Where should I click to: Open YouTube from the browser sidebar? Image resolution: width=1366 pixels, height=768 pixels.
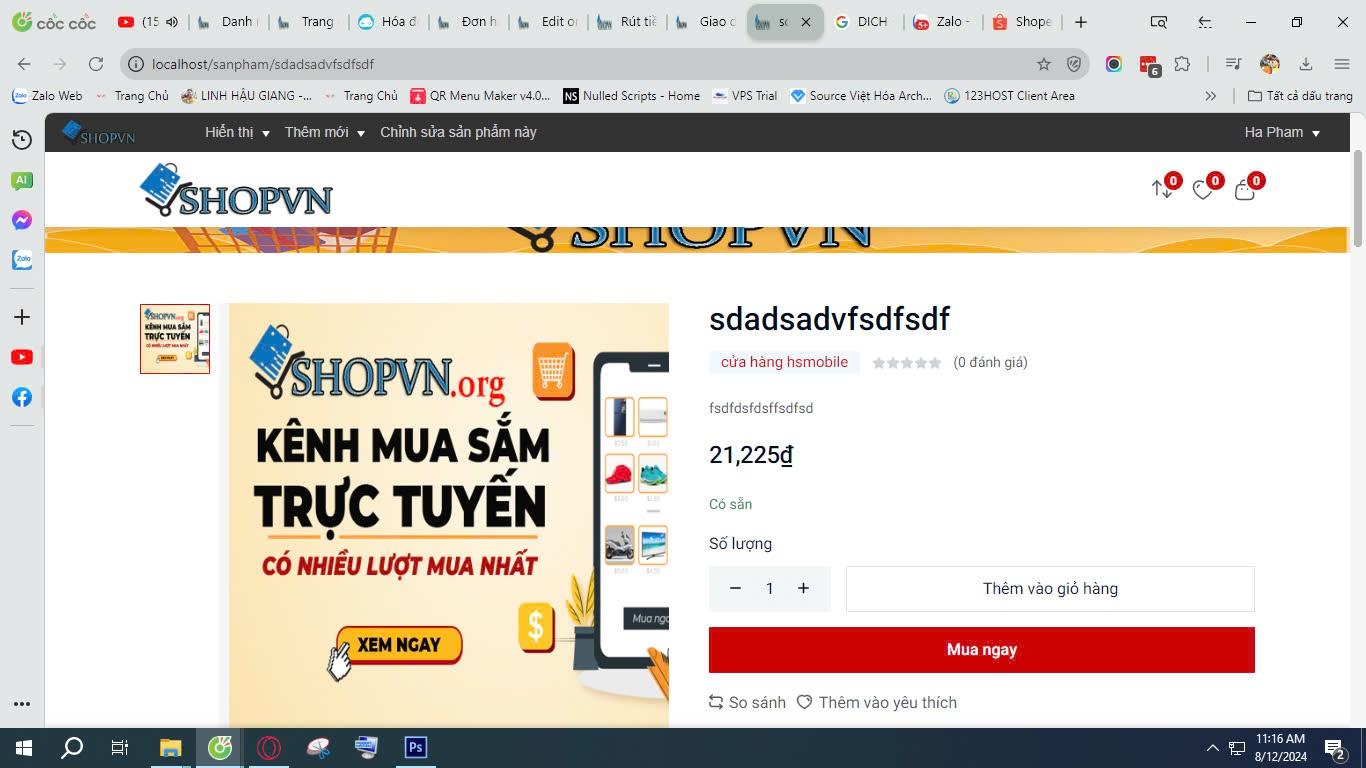pyautogui.click(x=21, y=357)
